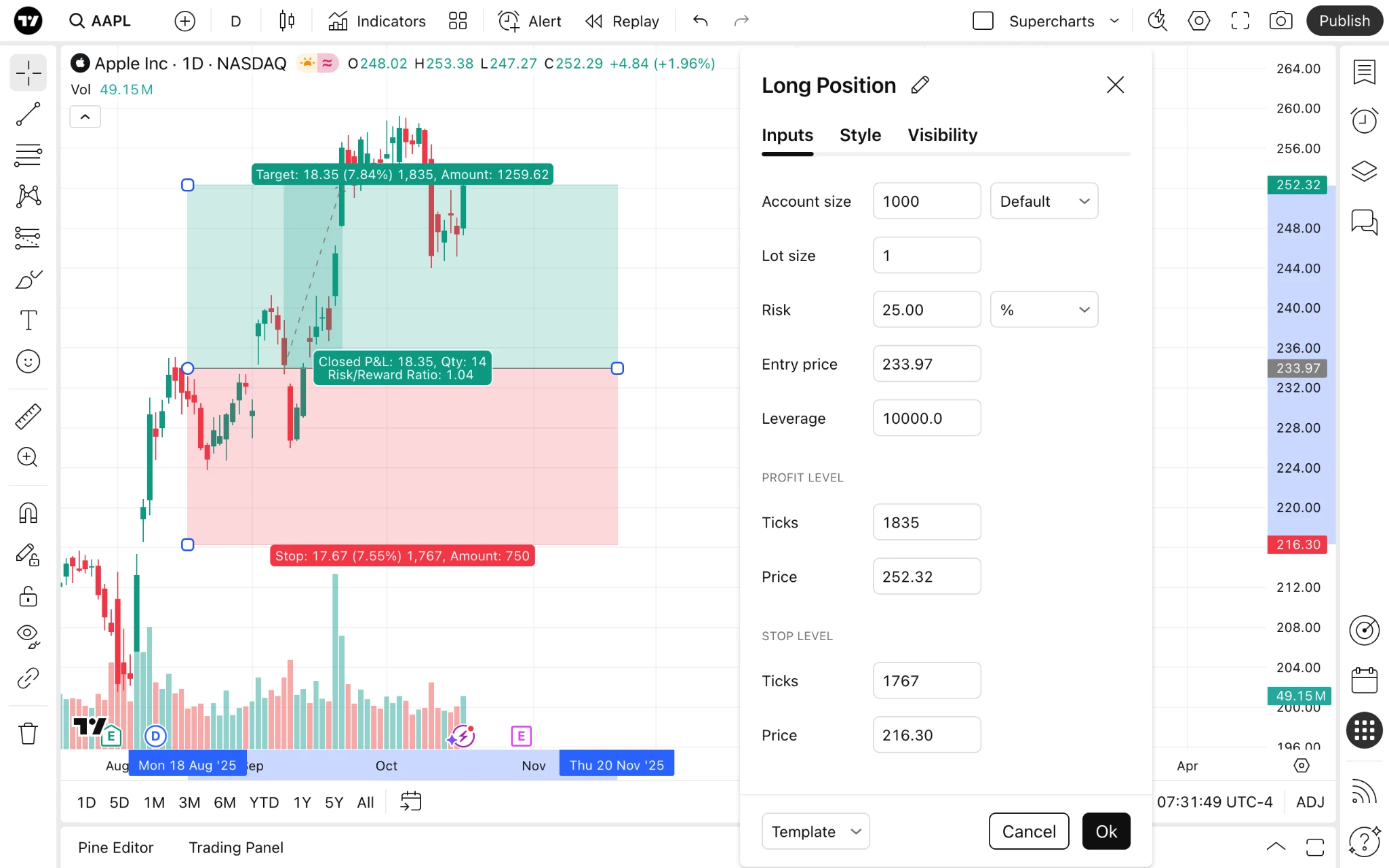Click the Cancel button

[x=1029, y=831]
